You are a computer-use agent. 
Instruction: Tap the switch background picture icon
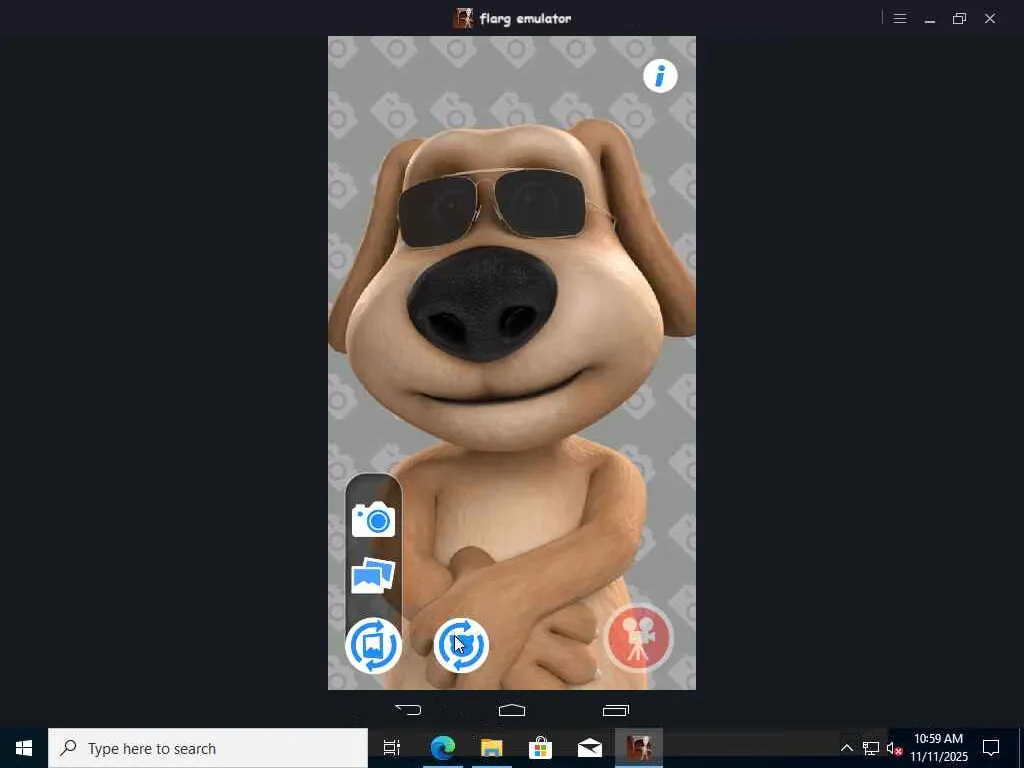[x=374, y=645]
